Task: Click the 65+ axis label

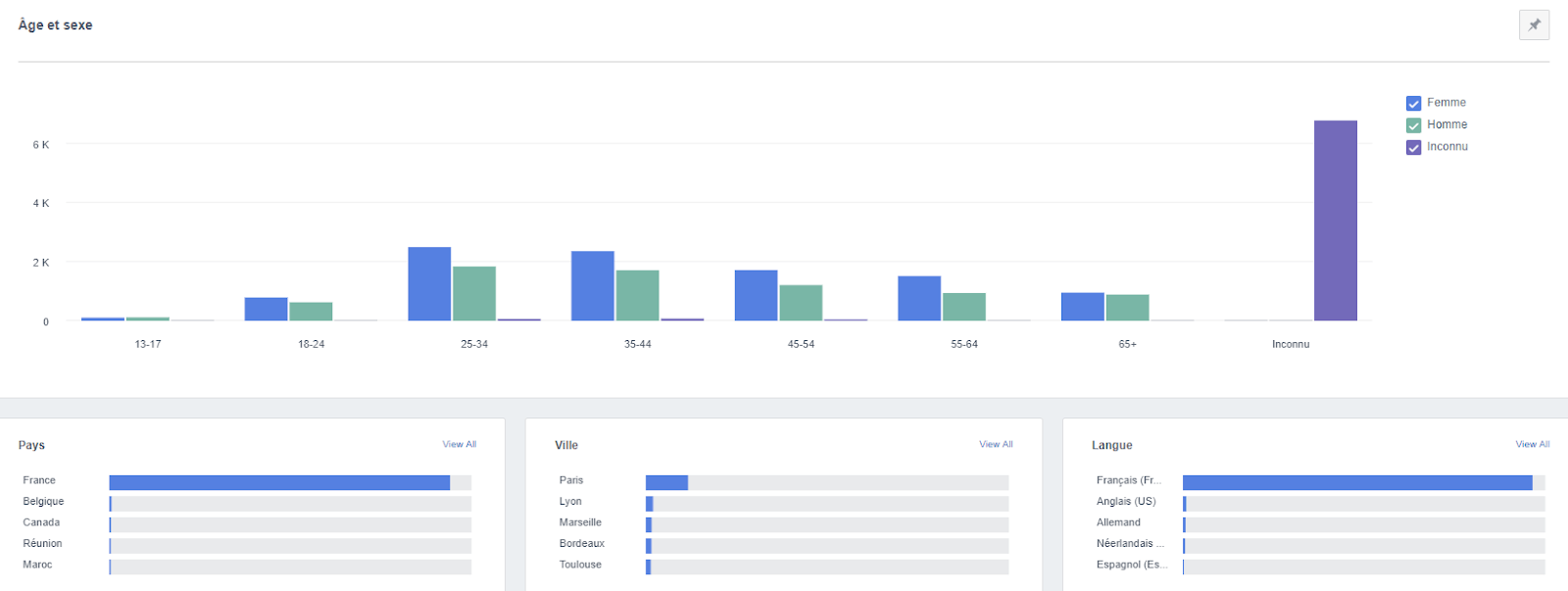Action: click(x=1127, y=344)
